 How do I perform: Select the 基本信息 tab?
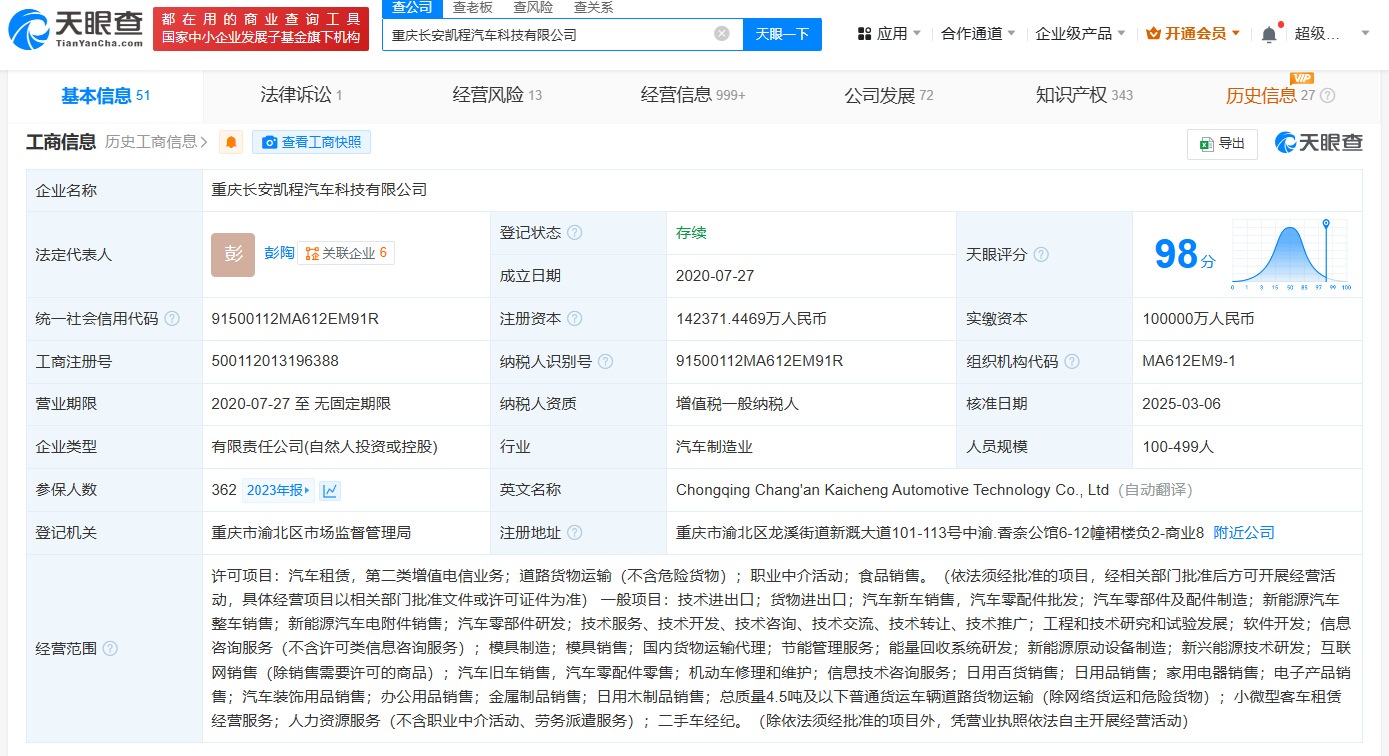coord(106,96)
